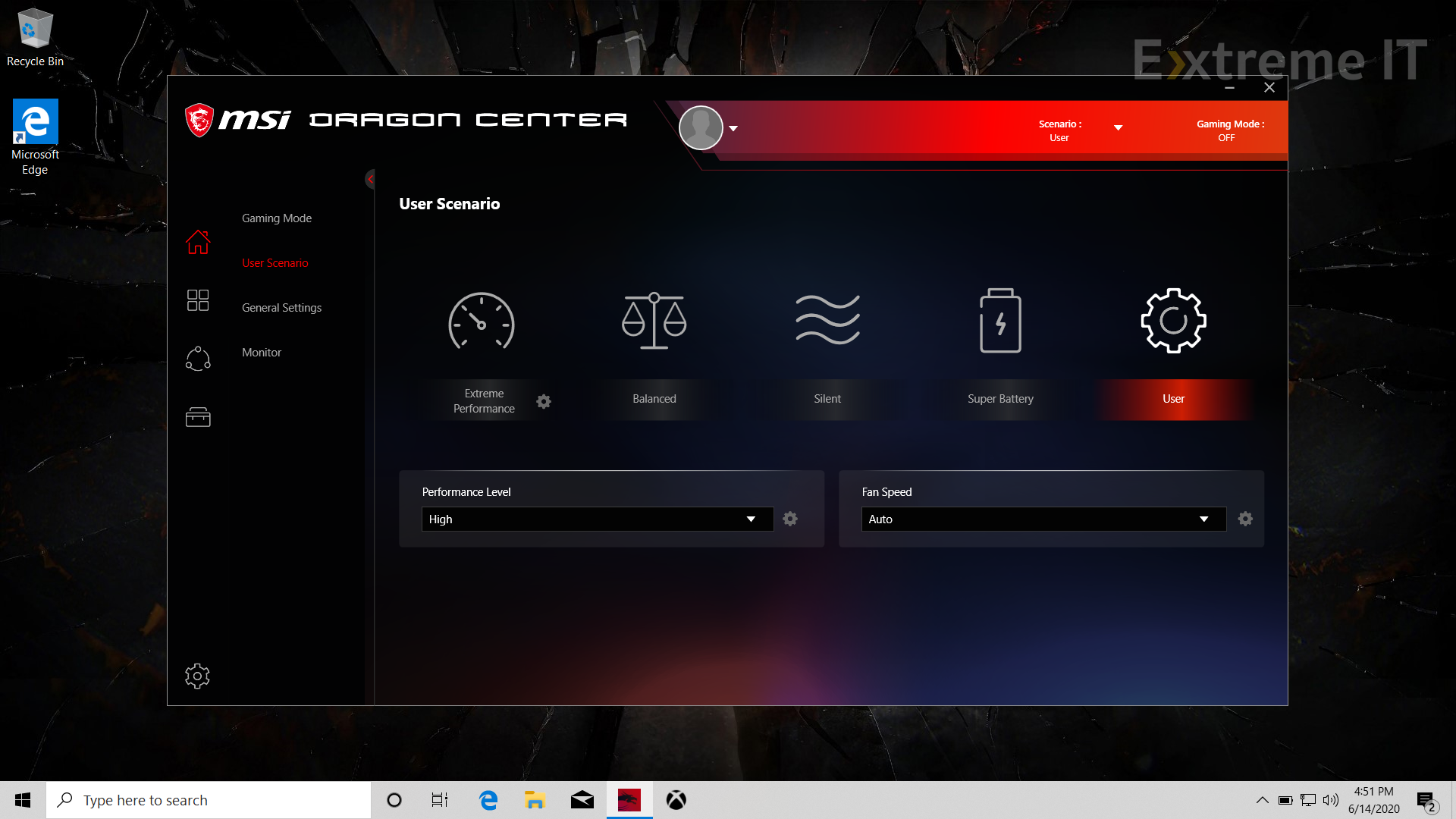Go to Gaming Mode menu item
The width and height of the screenshot is (1456, 819).
pyautogui.click(x=277, y=218)
